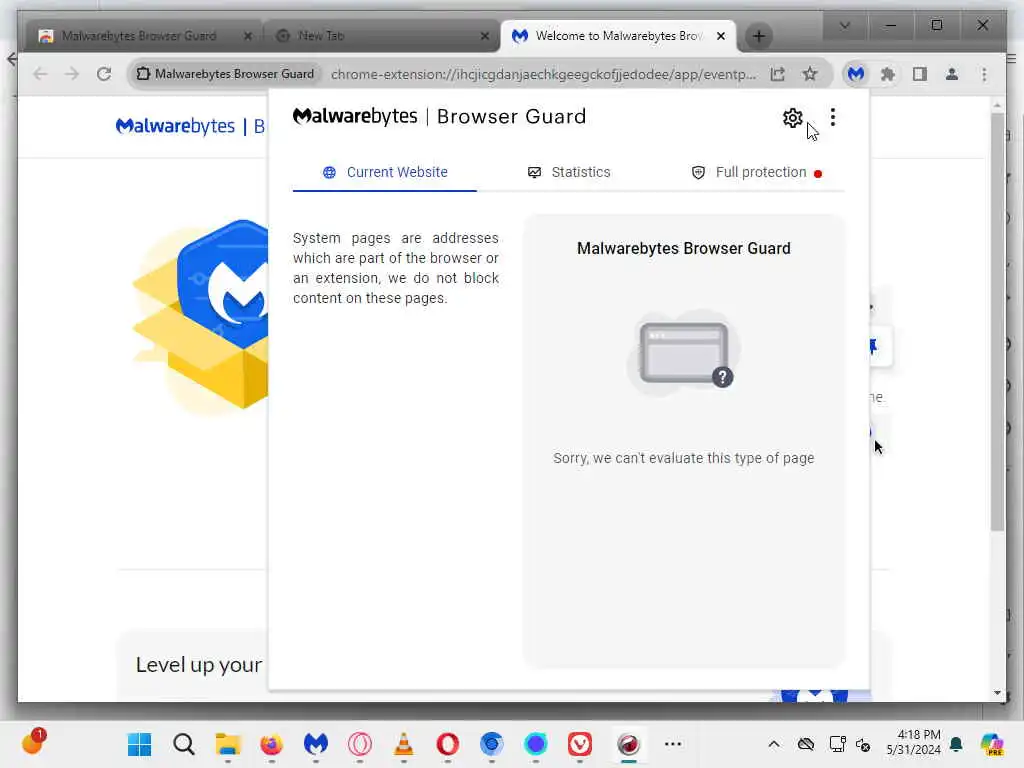Open the Malwarebytes app on the taskbar
1024x768 pixels.
[x=315, y=744]
